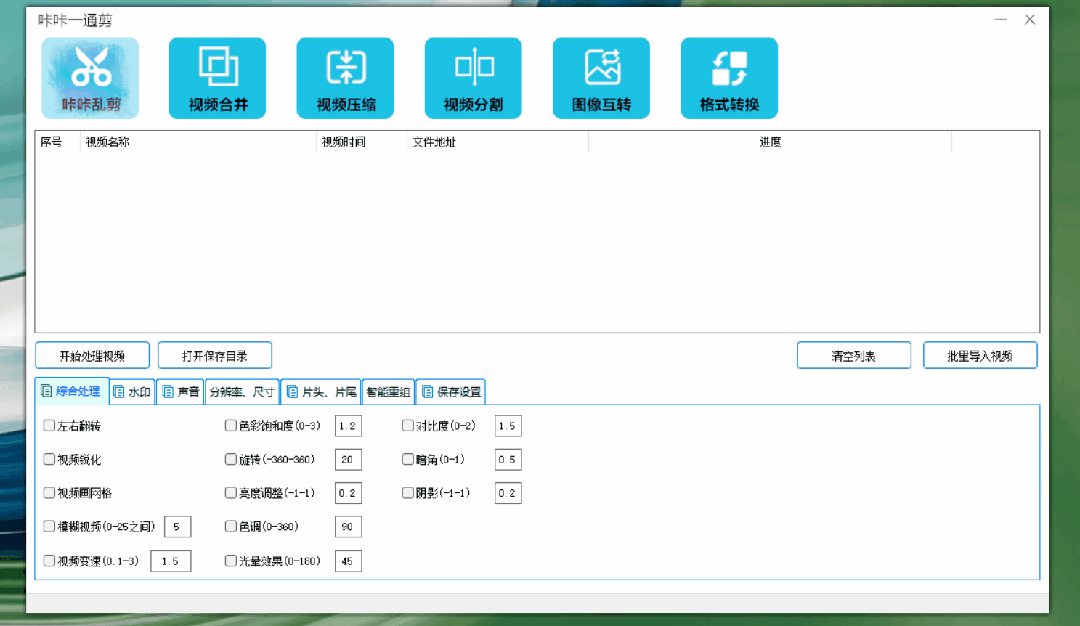Toggle the 旋转(-360-360) checkbox
Viewport: 1080px width, 626px height.
tap(231, 459)
